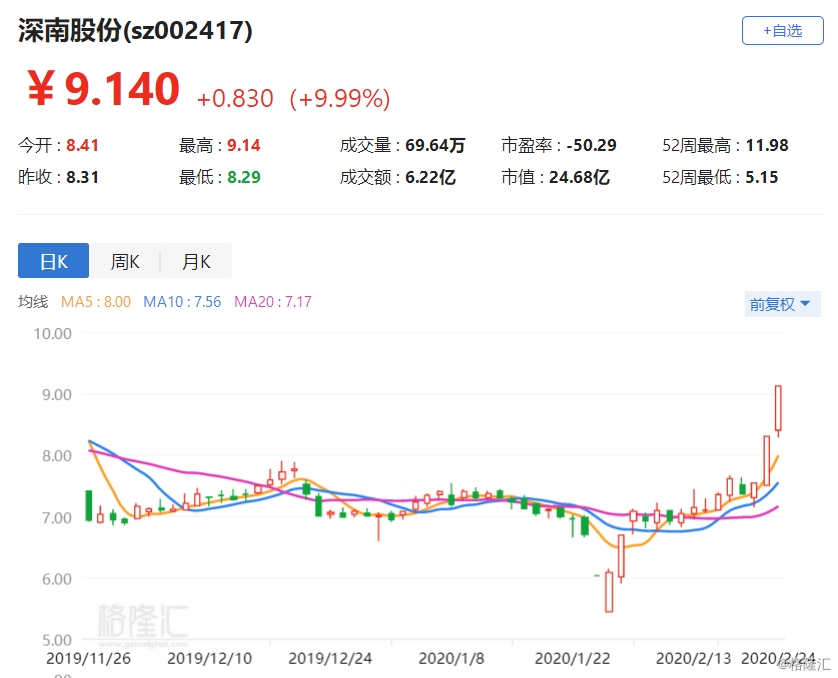Click the 成交量 value 69.64万
Viewport: 838px width, 678px height.
(435, 145)
